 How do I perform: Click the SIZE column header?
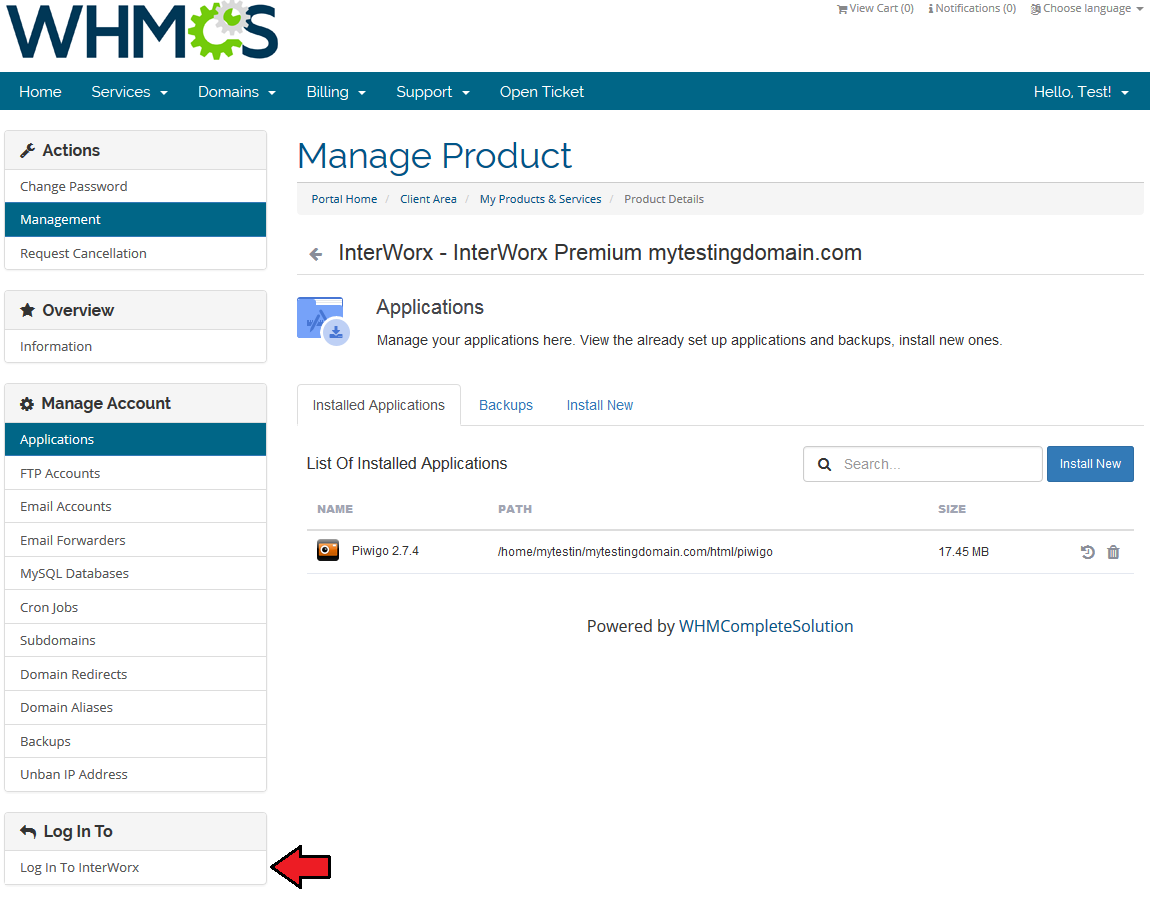pyautogui.click(x=952, y=509)
